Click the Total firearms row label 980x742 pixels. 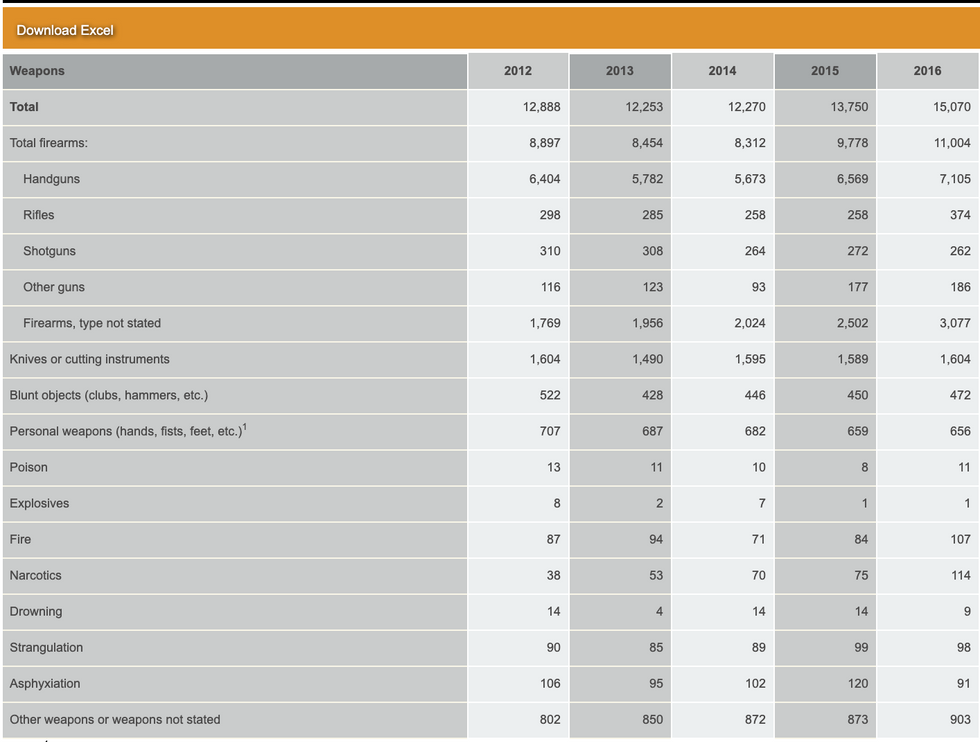coord(49,143)
